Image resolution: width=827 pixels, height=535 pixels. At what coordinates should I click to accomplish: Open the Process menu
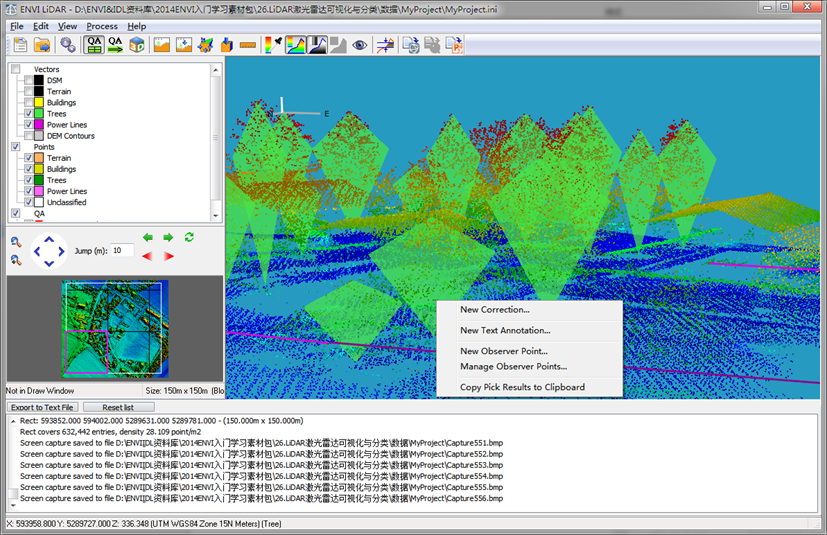pos(102,26)
